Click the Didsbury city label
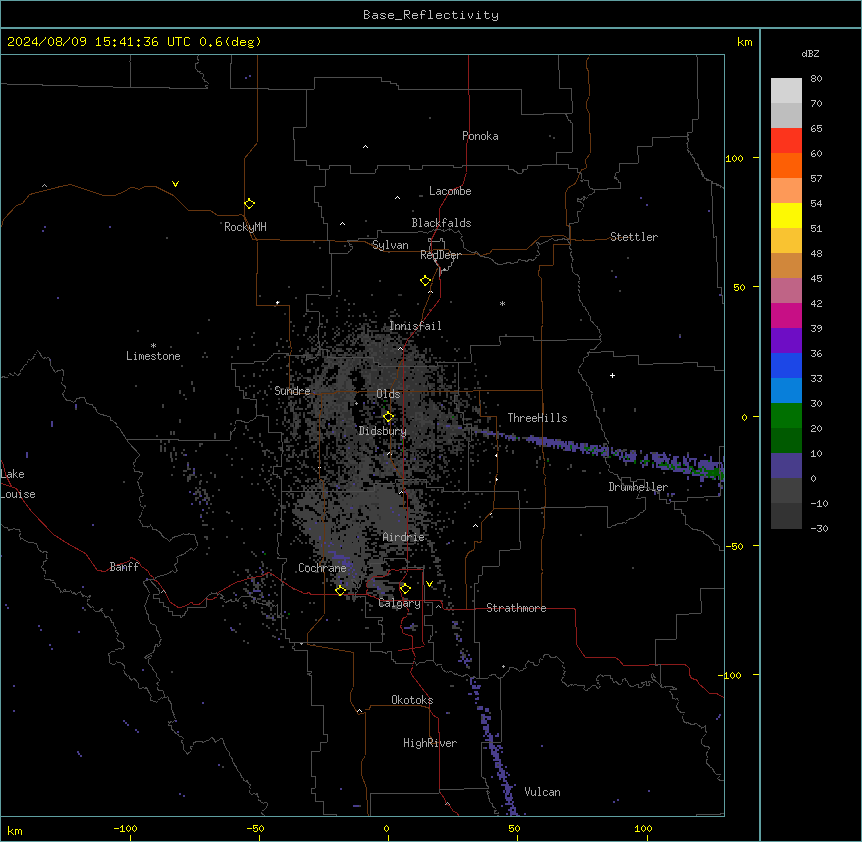Screen dimensions: 862x842 click(383, 431)
